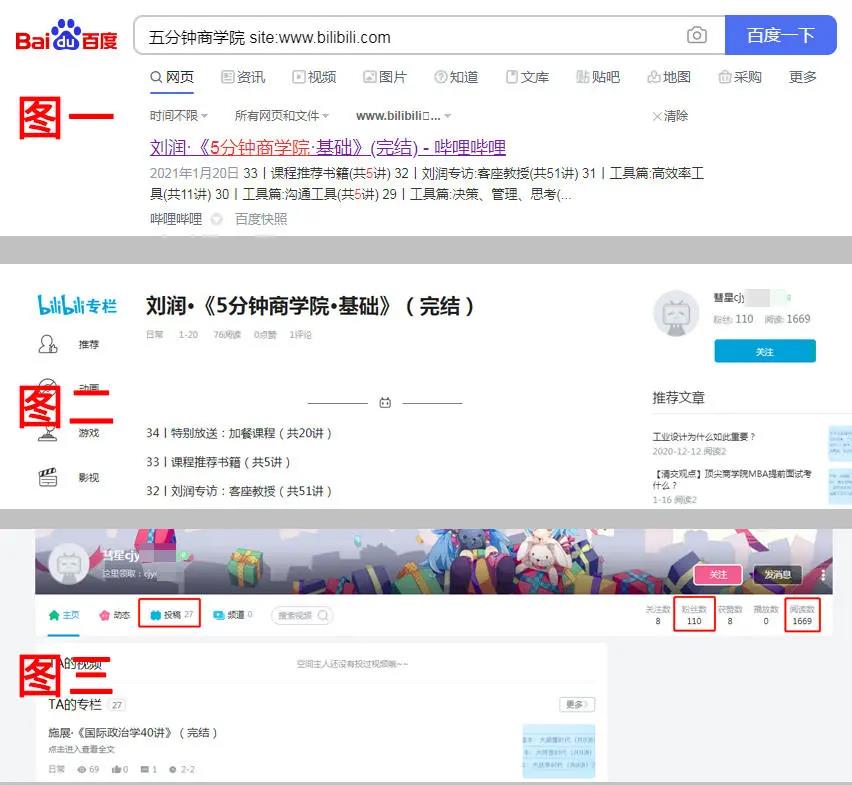Switch to the 资讯 tab
Screen dimensions: 852x785
pos(243,77)
